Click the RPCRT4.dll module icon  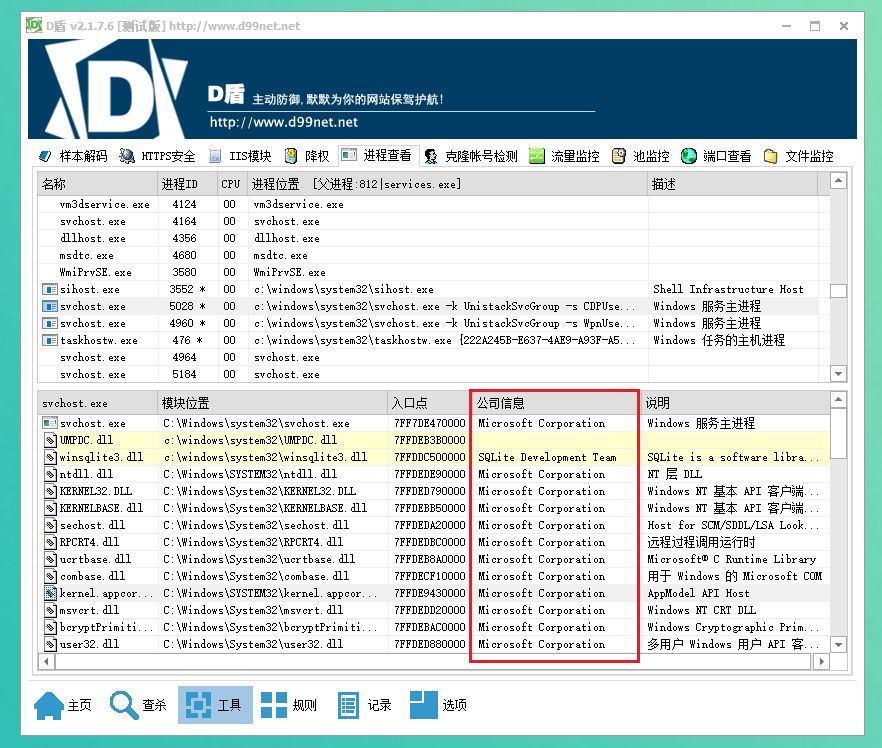pyautogui.click(x=51, y=542)
